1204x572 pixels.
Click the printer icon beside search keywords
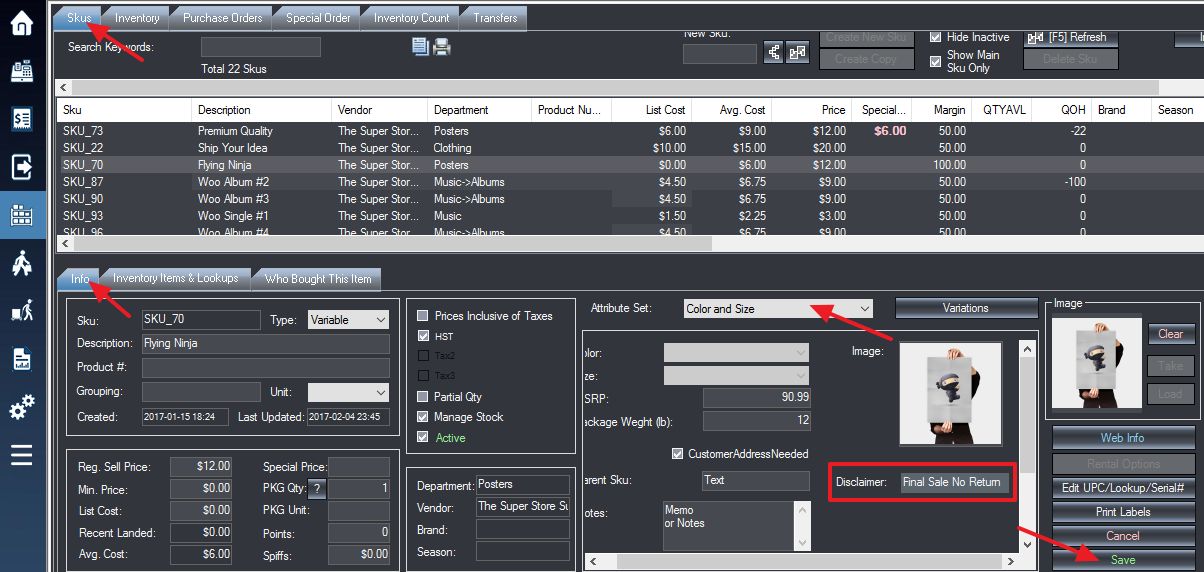(441, 46)
